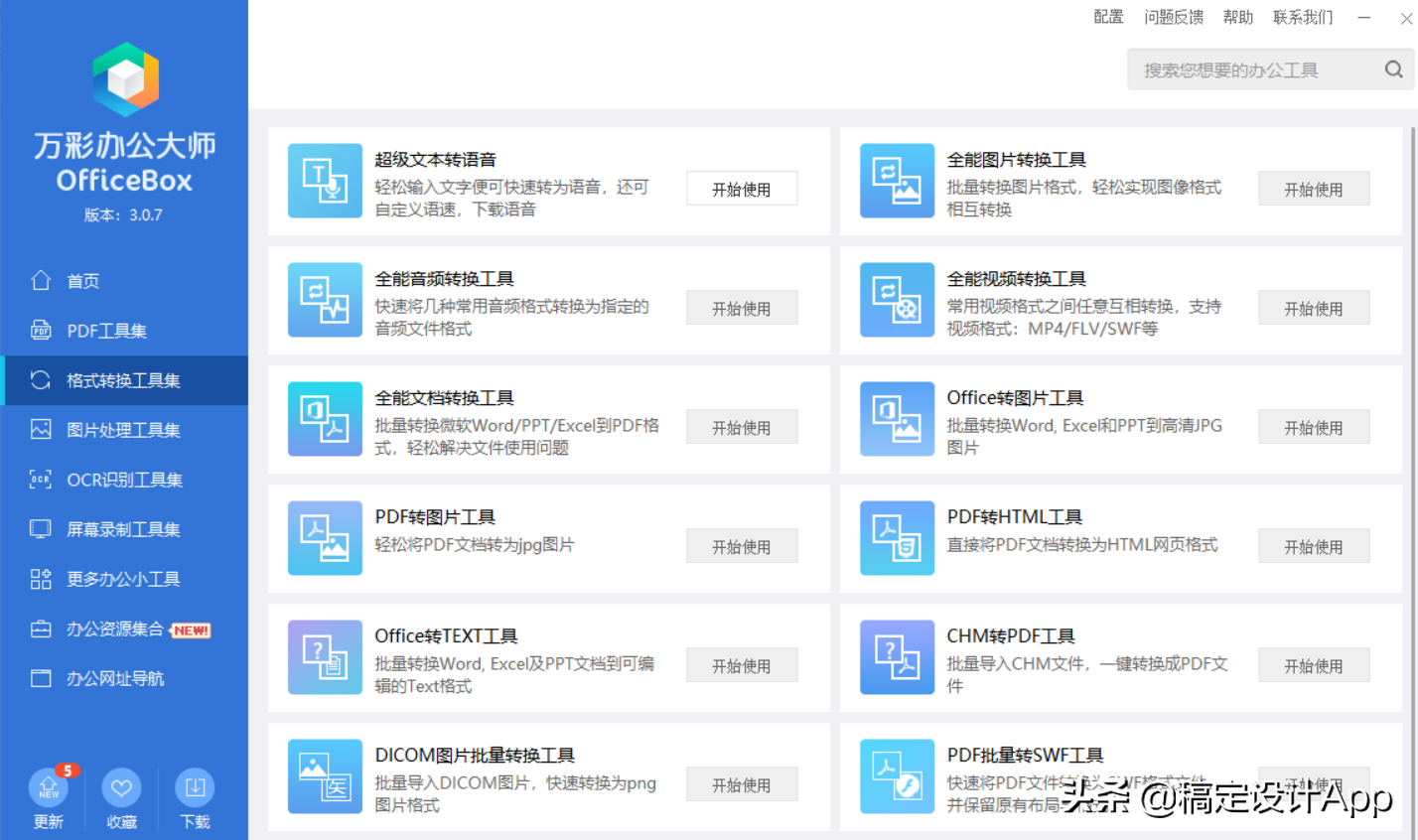
Task: Click the search magnifier icon
Action: (1394, 70)
